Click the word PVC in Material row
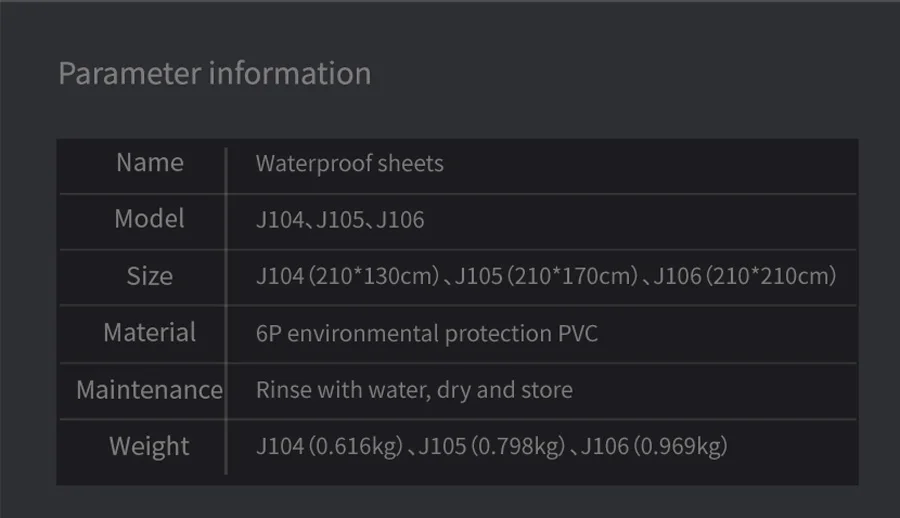 (577, 333)
